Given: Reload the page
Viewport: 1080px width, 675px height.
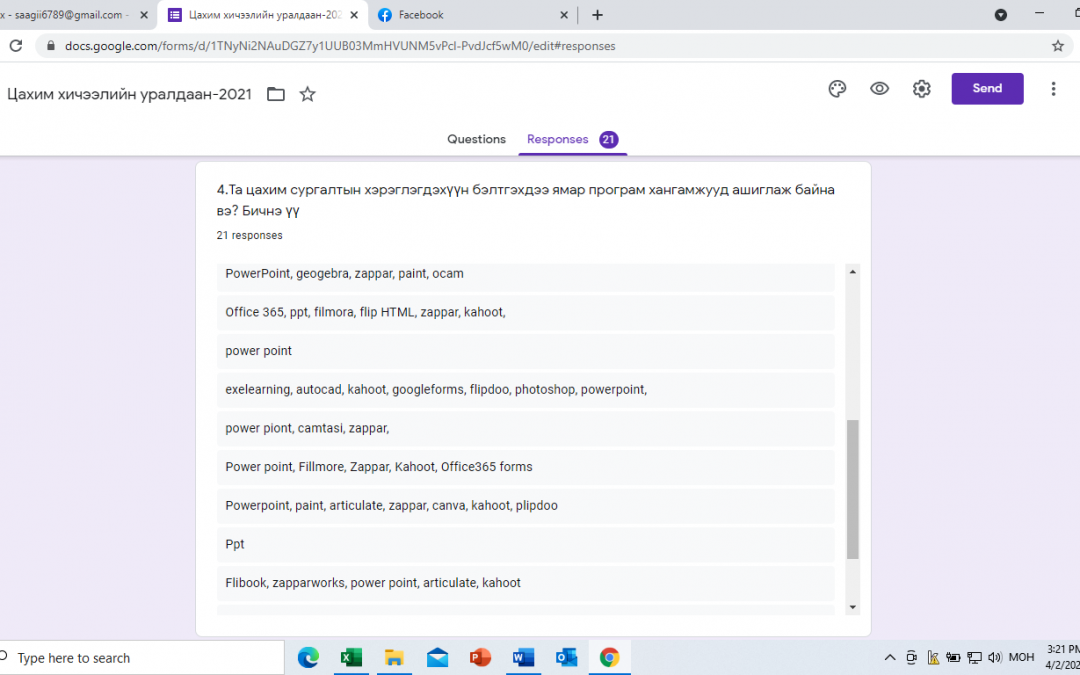Looking at the screenshot, I should click(x=16, y=46).
